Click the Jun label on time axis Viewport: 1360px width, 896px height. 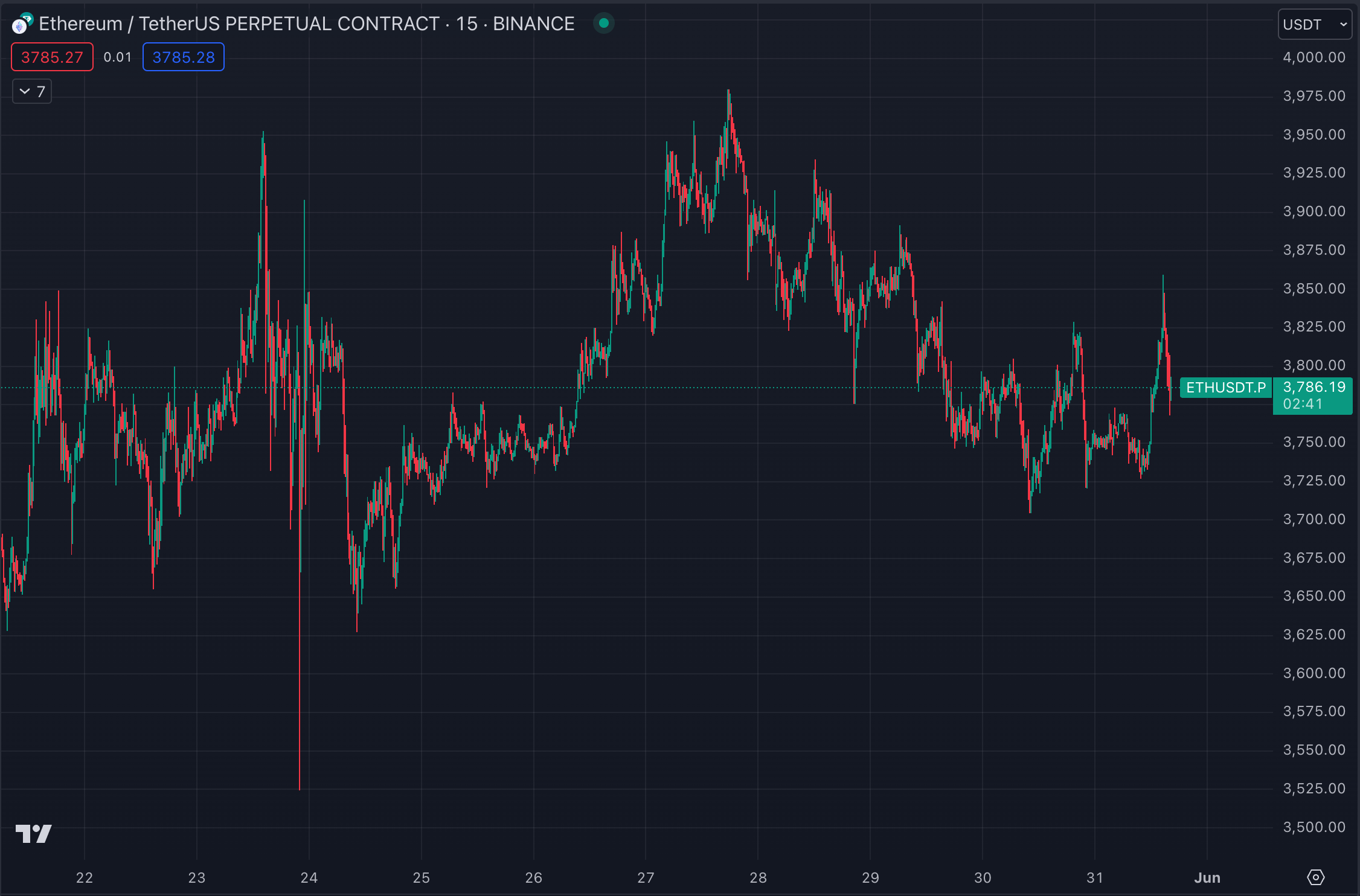click(1207, 878)
